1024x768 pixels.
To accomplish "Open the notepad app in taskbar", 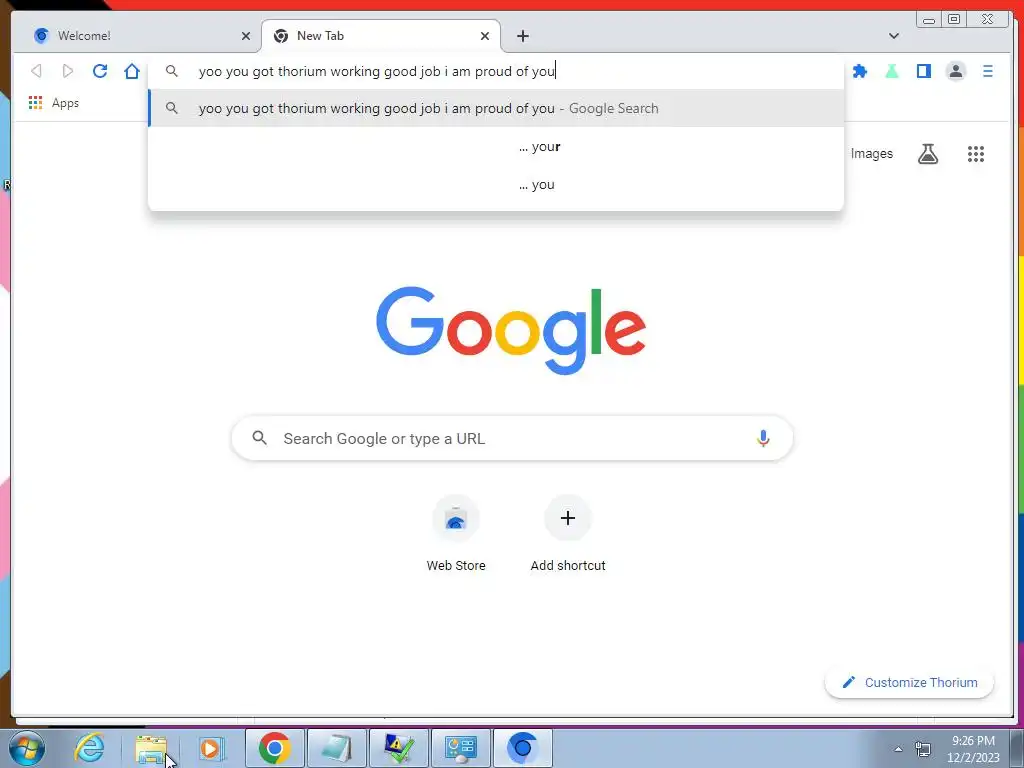I will pos(337,748).
